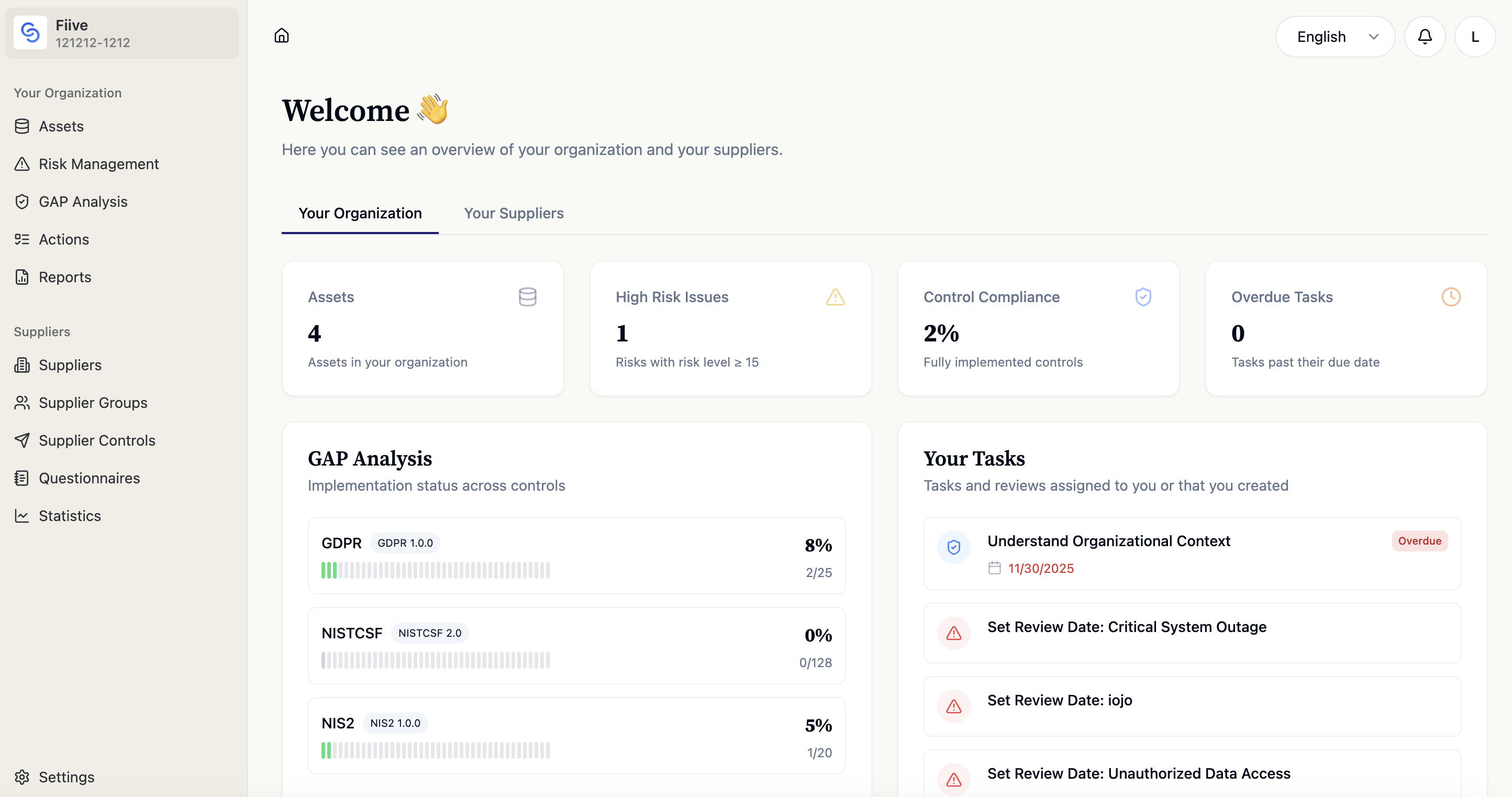Expand the English language dropdown

point(1335,36)
